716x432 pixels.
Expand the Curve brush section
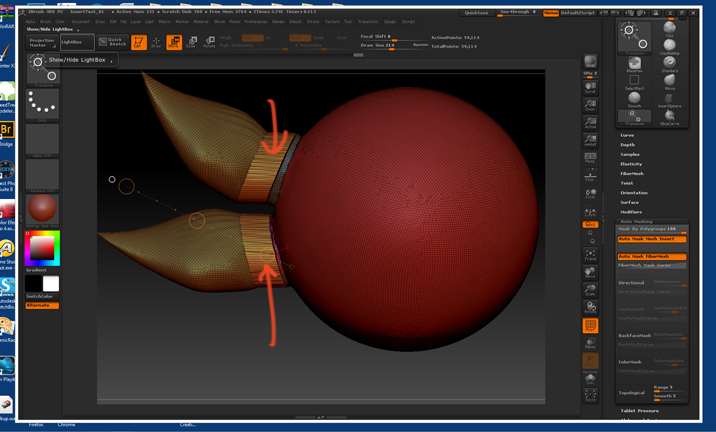click(627, 135)
